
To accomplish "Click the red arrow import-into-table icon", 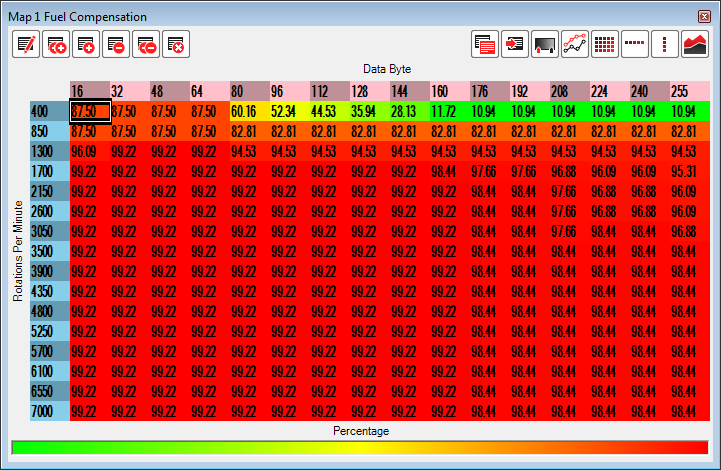I will (515, 44).
